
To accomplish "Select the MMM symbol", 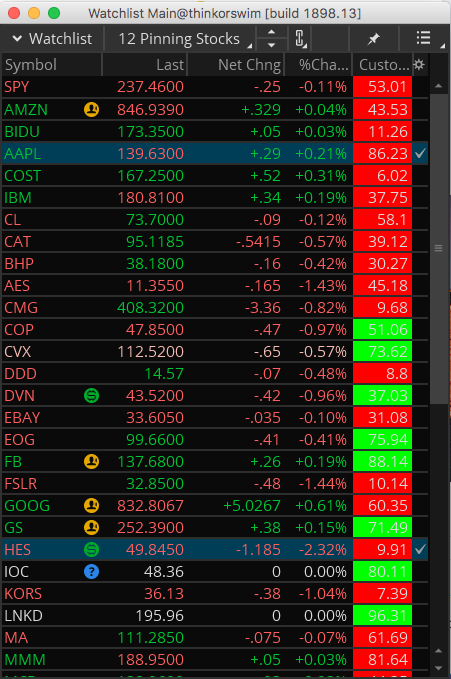I will tap(25, 660).
